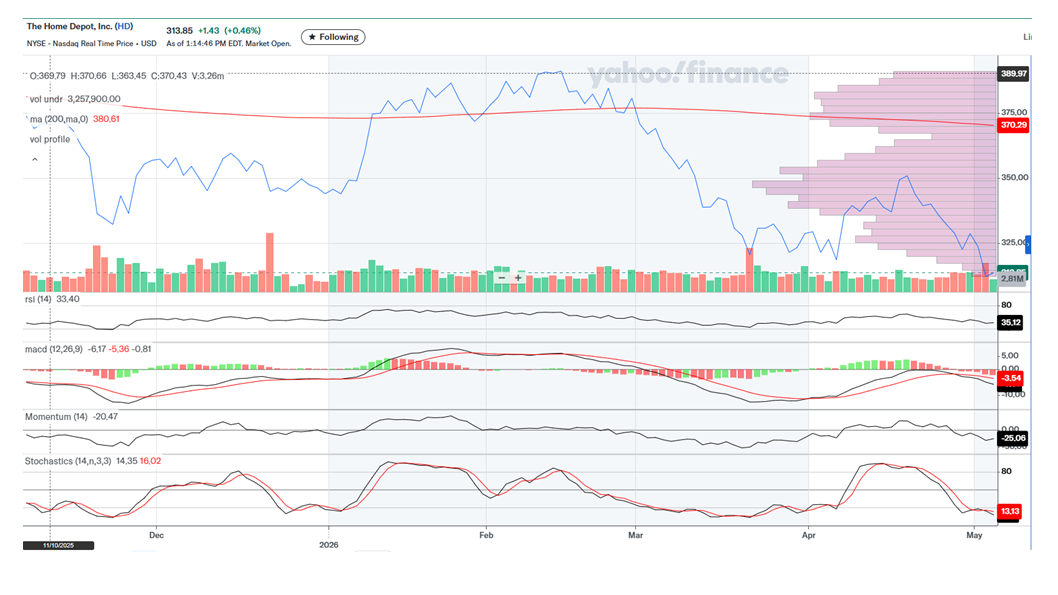Expand the blue side panel arrow tab

(x=1028, y=244)
